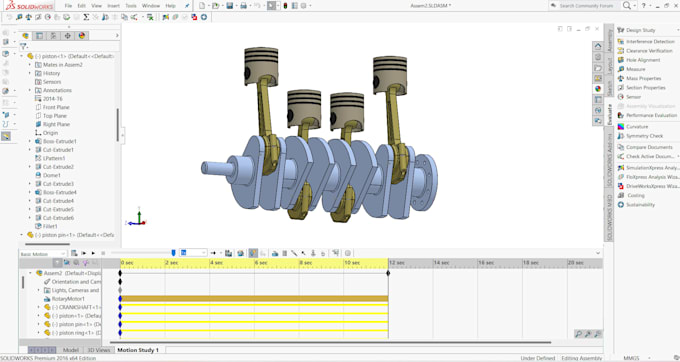Start FloXpress Analysis Wizard
The image size is (680, 362).
[x=648, y=177]
